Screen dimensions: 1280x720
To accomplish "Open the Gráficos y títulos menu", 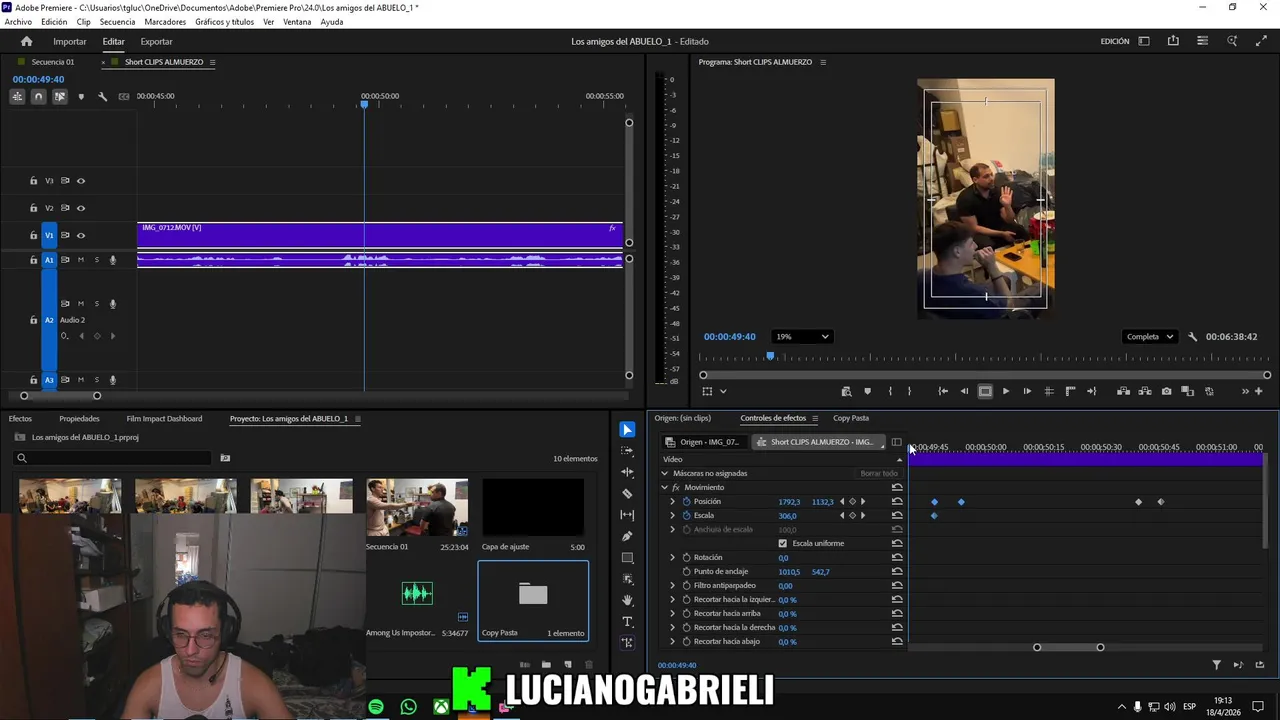I will [x=224, y=22].
